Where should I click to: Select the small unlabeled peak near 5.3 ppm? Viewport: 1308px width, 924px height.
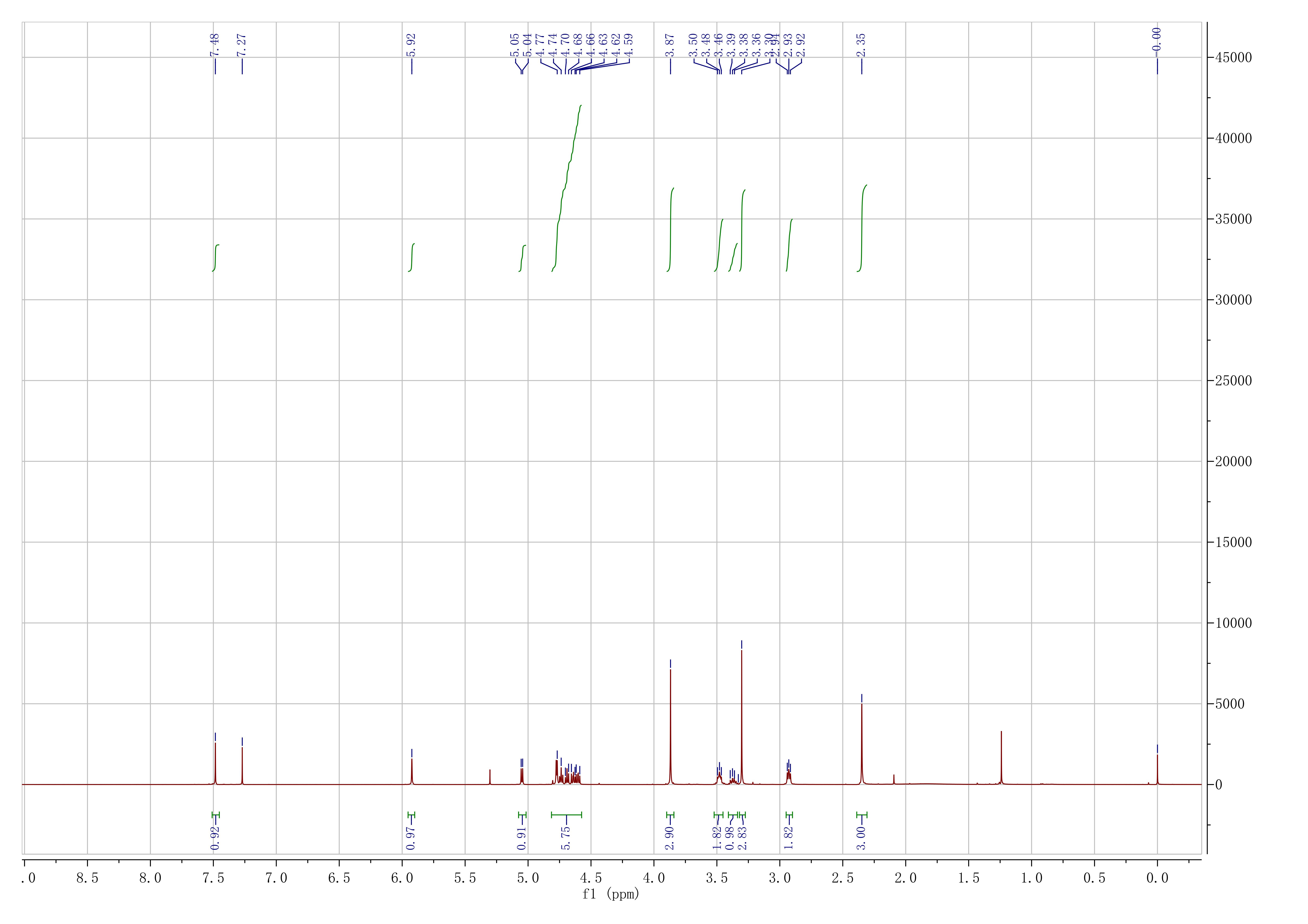(x=490, y=776)
